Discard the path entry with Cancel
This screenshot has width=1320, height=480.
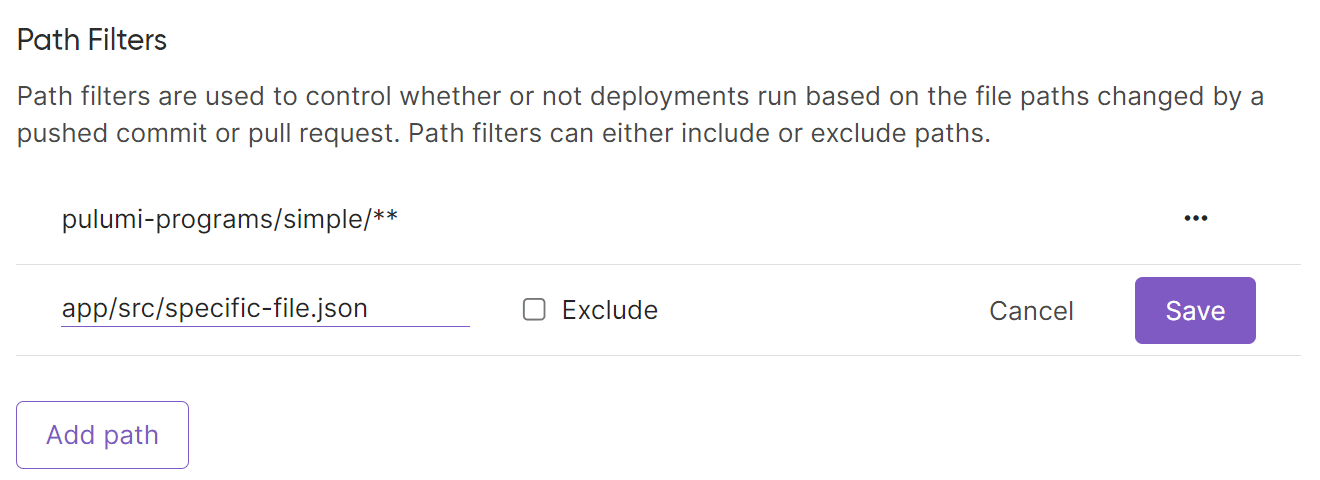click(1031, 311)
